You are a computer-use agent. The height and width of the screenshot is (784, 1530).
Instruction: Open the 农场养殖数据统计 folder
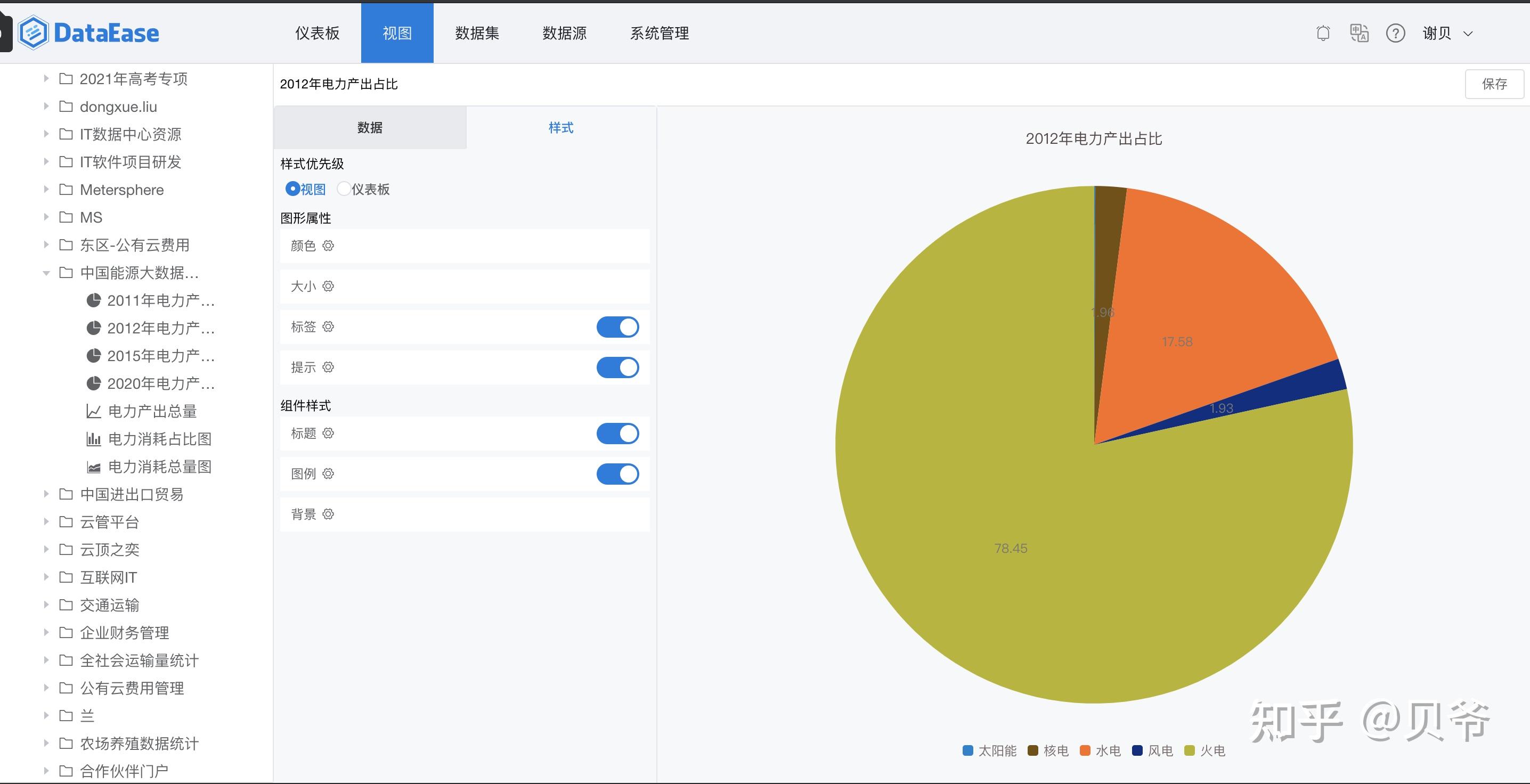(140, 744)
